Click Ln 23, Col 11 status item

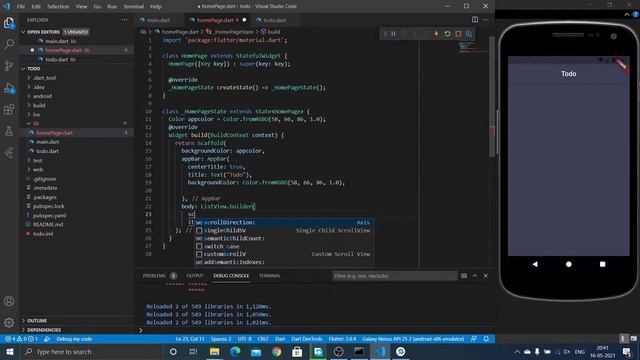(x=190, y=339)
